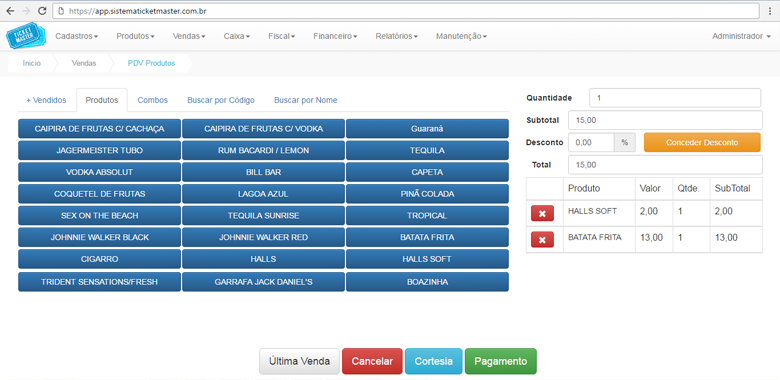Add CAIPIRA DE FRUTAS C/ VODKA product

pos(264,129)
